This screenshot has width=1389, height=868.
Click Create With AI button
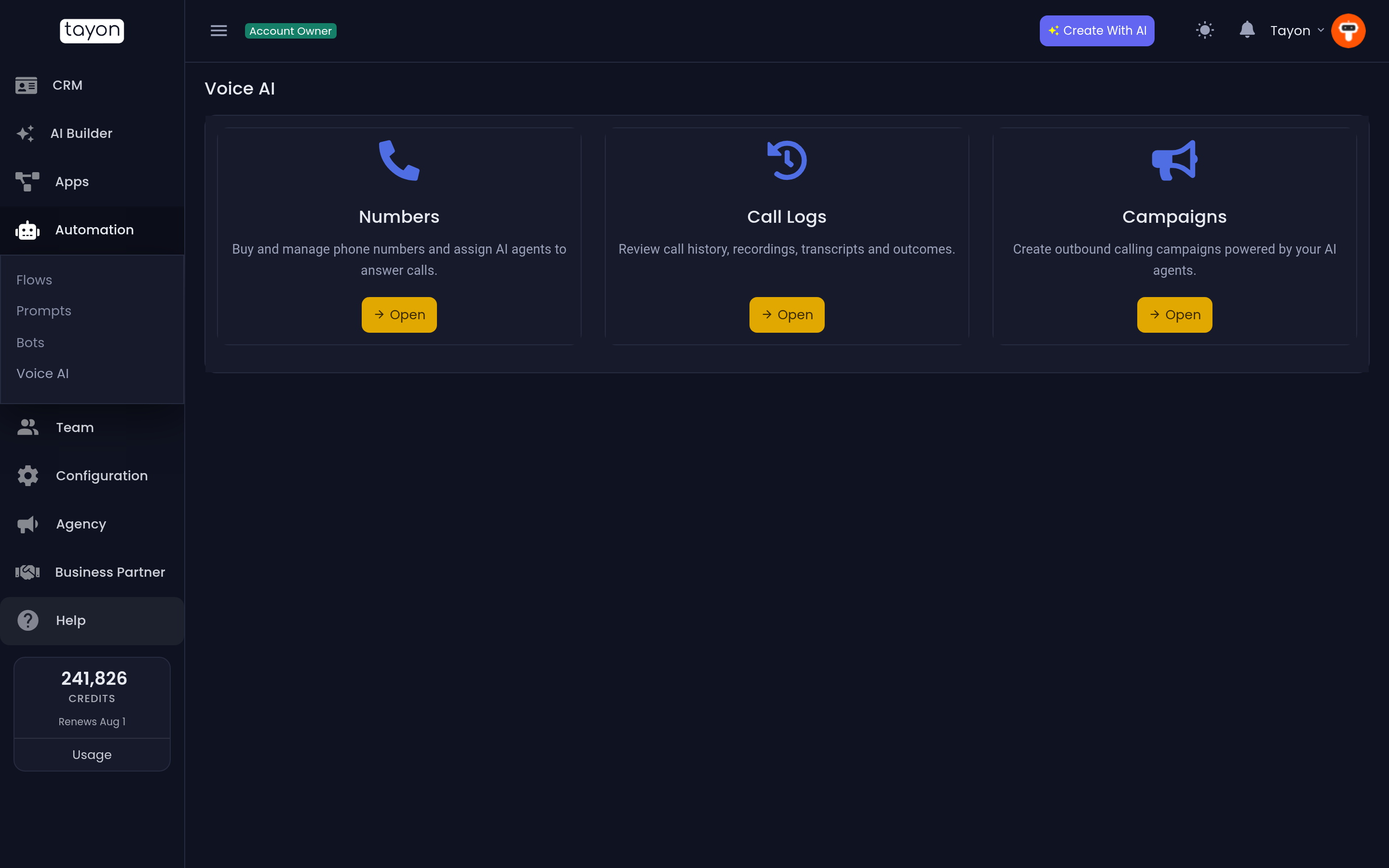pyautogui.click(x=1096, y=30)
